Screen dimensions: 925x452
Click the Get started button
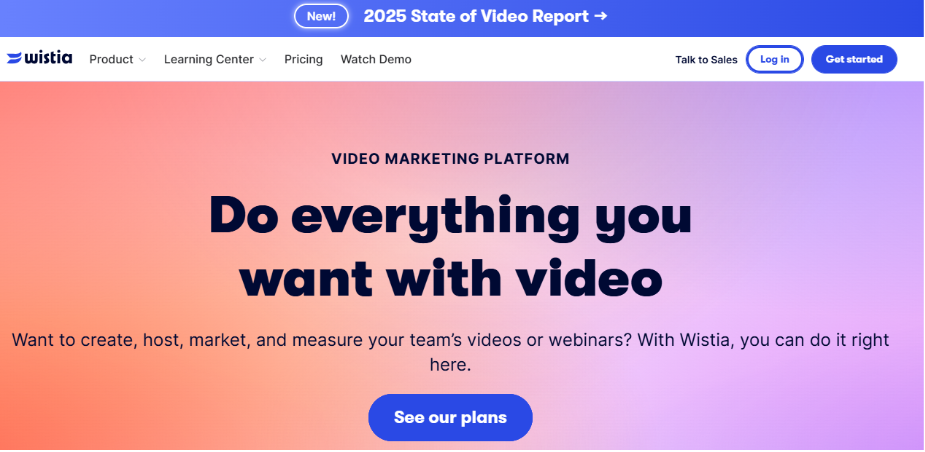(854, 60)
